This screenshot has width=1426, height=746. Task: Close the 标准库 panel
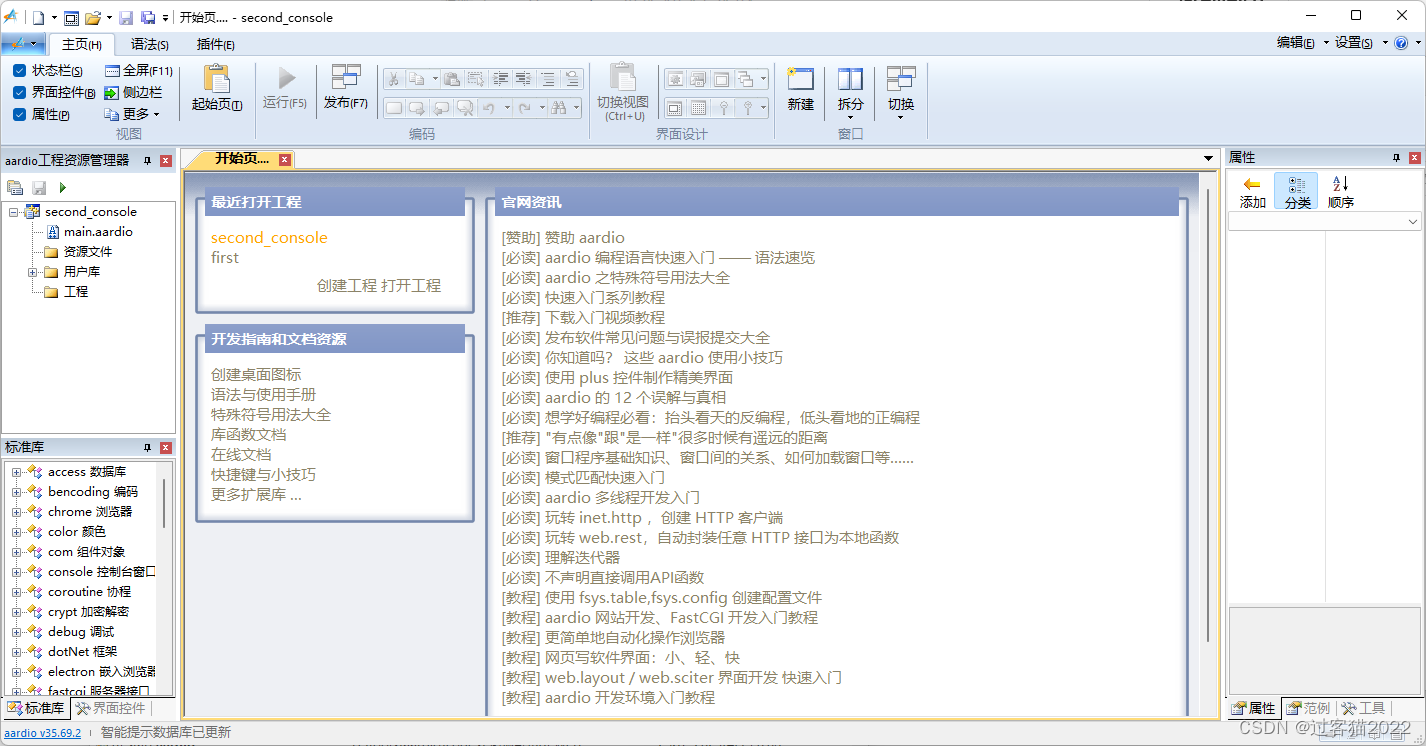pyautogui.click(x=166, y=448)
